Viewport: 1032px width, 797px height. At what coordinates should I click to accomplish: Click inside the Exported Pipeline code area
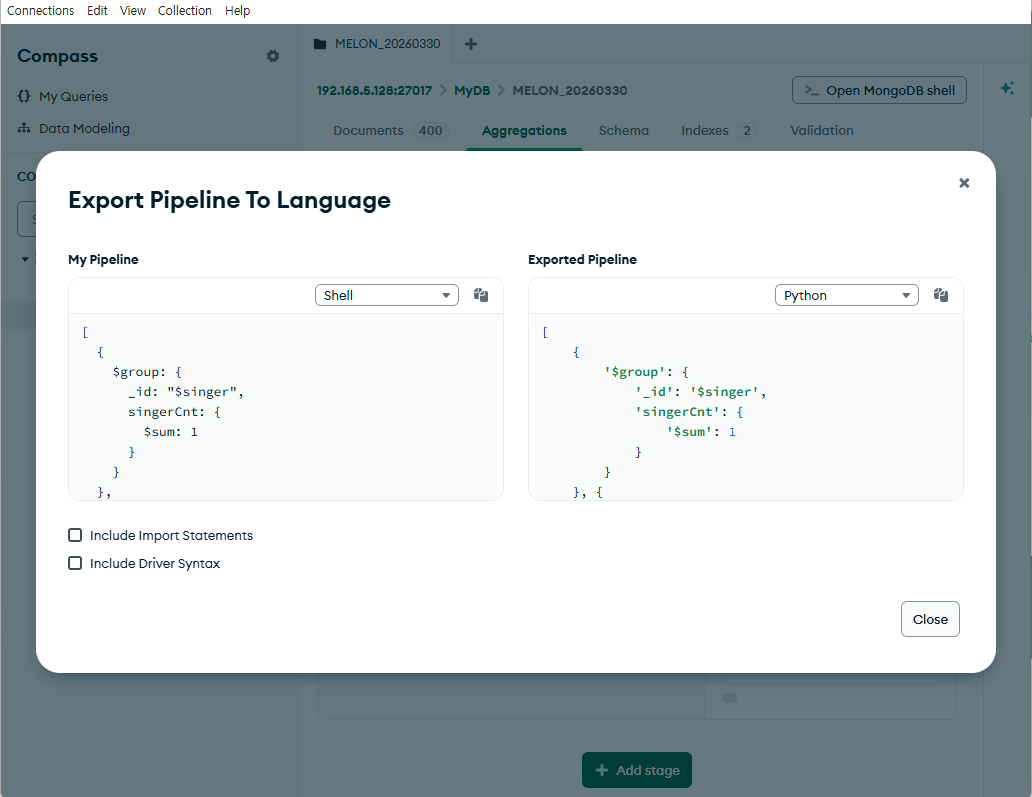pyautogui.click(x=746, y=407)
